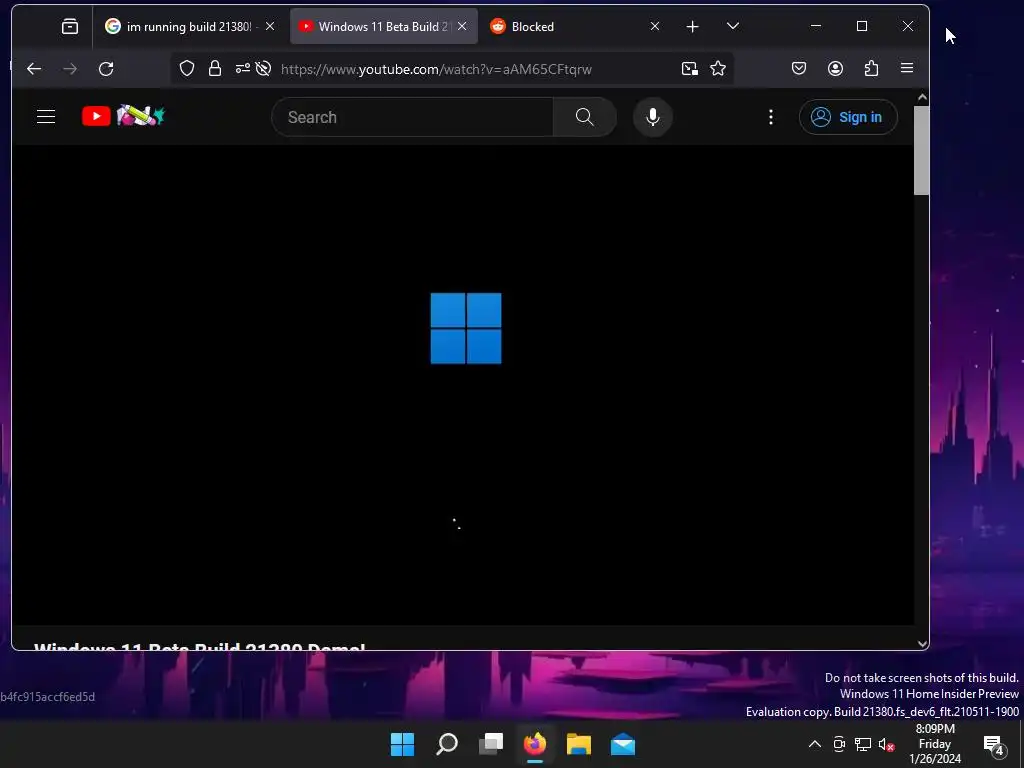
Task: Click the scroll down arrow
Action: (x=922, y=643)
